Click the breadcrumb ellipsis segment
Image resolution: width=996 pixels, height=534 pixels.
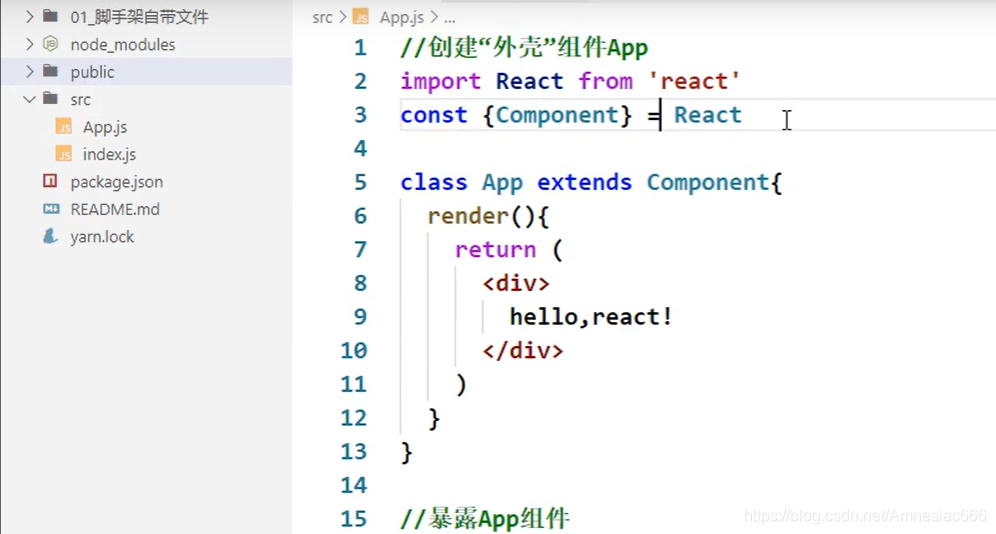pyautogui.click(x=449, y=19)
